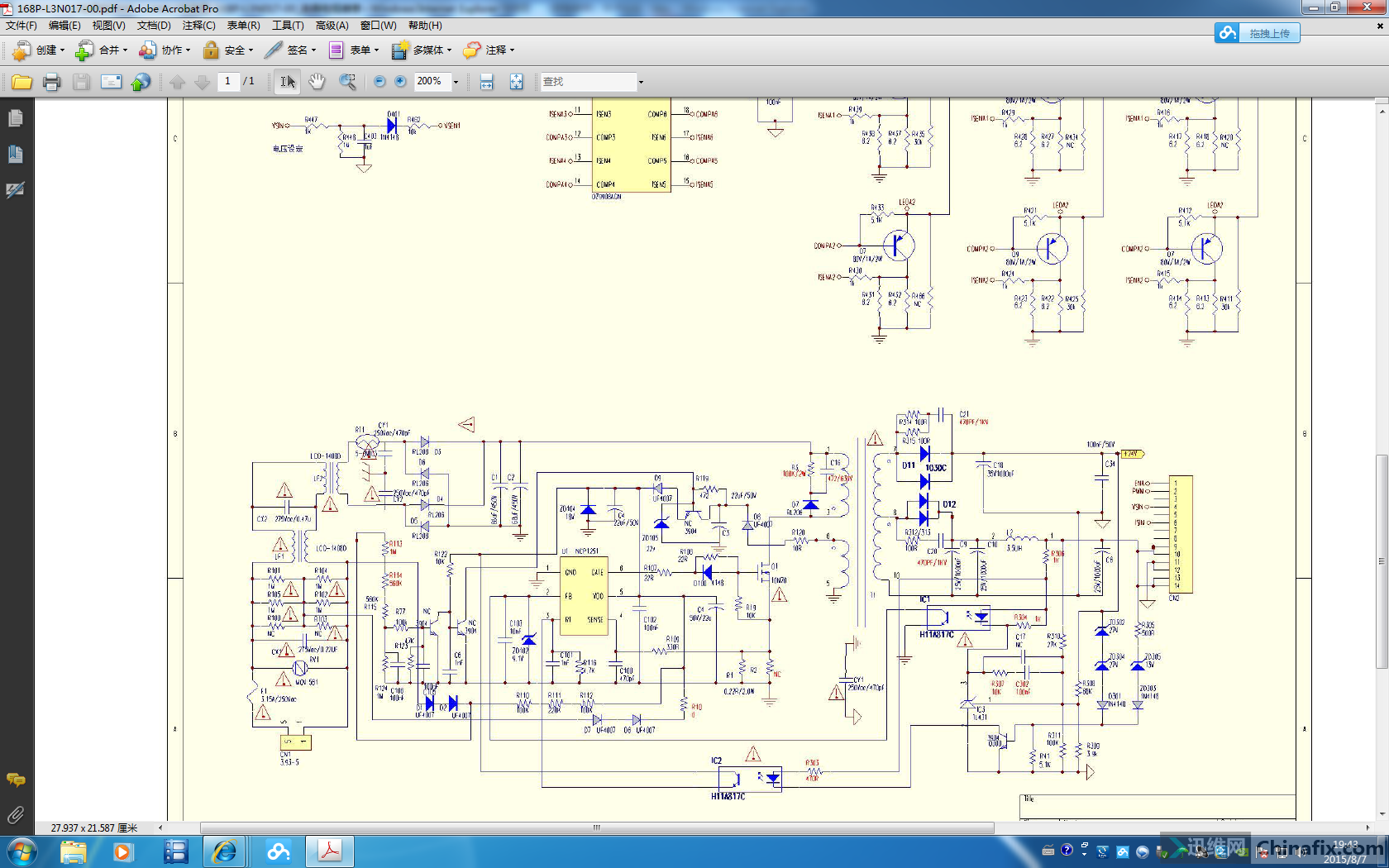Click the cloud upload 拖拽上传 button

[x=1257, y=33]
